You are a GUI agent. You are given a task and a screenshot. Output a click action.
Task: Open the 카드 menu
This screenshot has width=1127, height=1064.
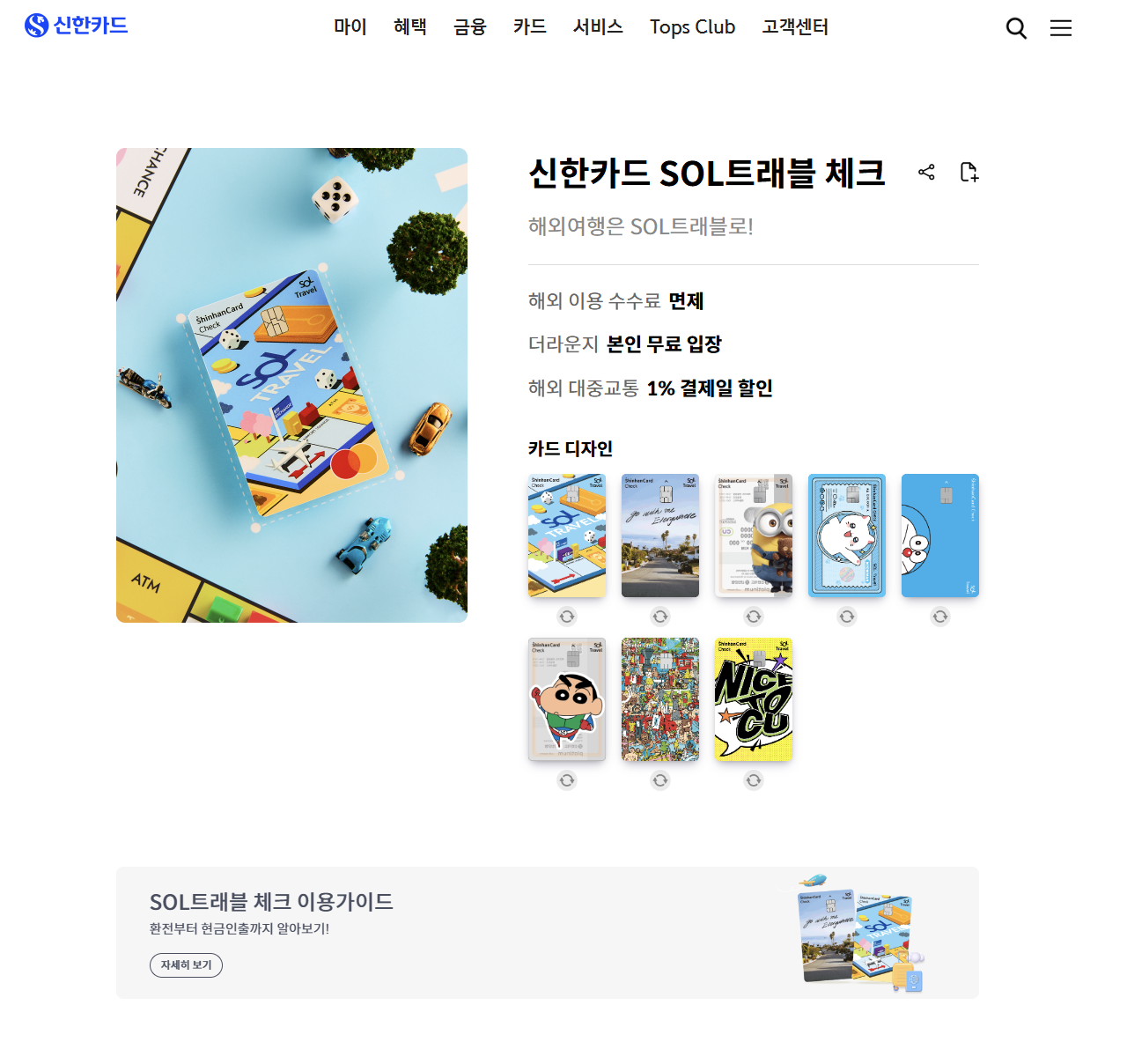point(530,27)
